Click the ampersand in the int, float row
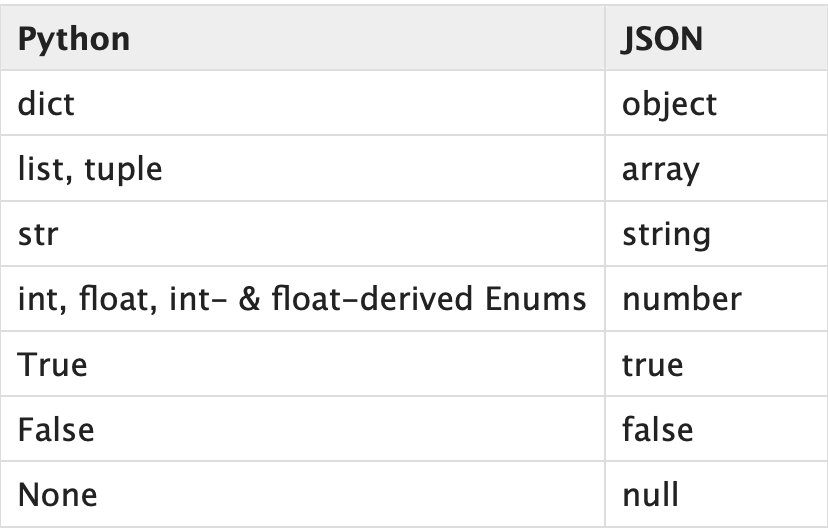The width and height of the screenshot is (828, 528). 249,299
